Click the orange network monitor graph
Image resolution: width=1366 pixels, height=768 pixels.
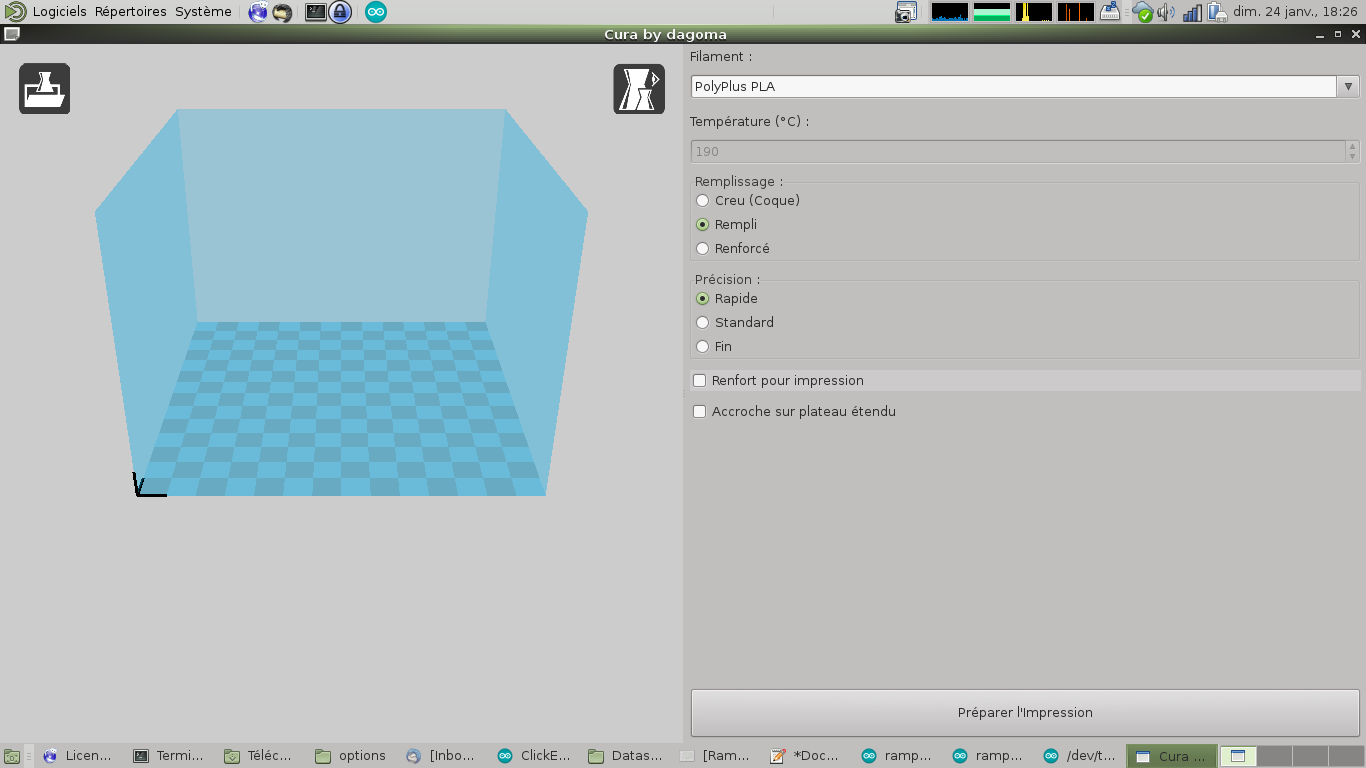(x=1076, y=12)
